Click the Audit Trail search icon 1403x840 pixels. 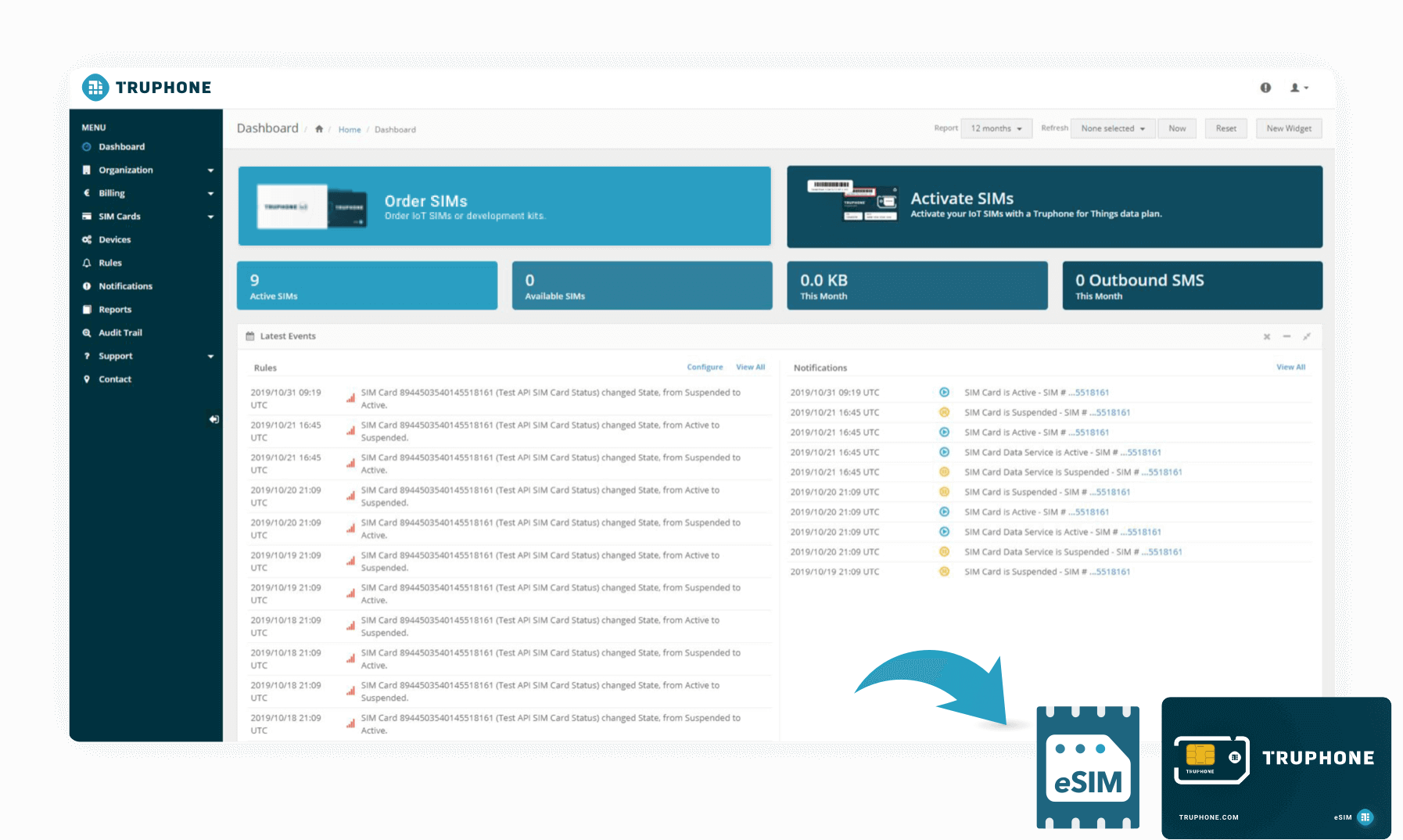[87, 333]
